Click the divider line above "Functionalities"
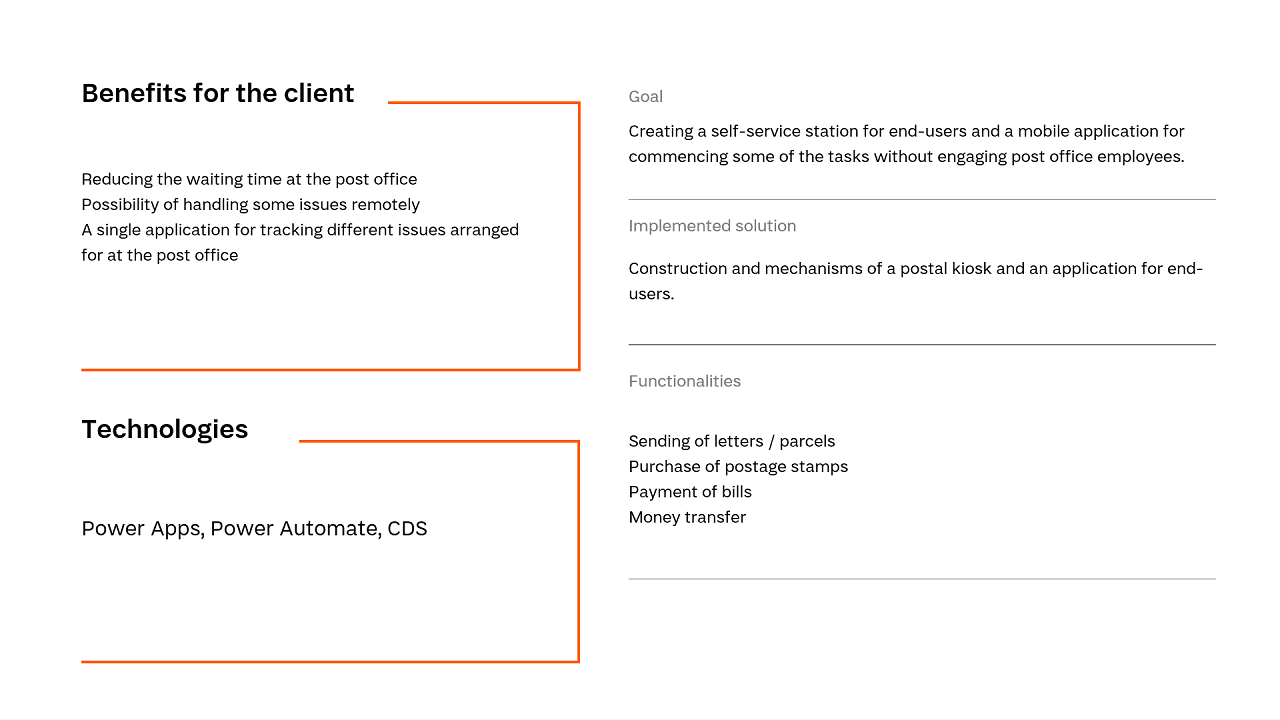This screenshot has height=720, width=1280. tap(922, 345)
